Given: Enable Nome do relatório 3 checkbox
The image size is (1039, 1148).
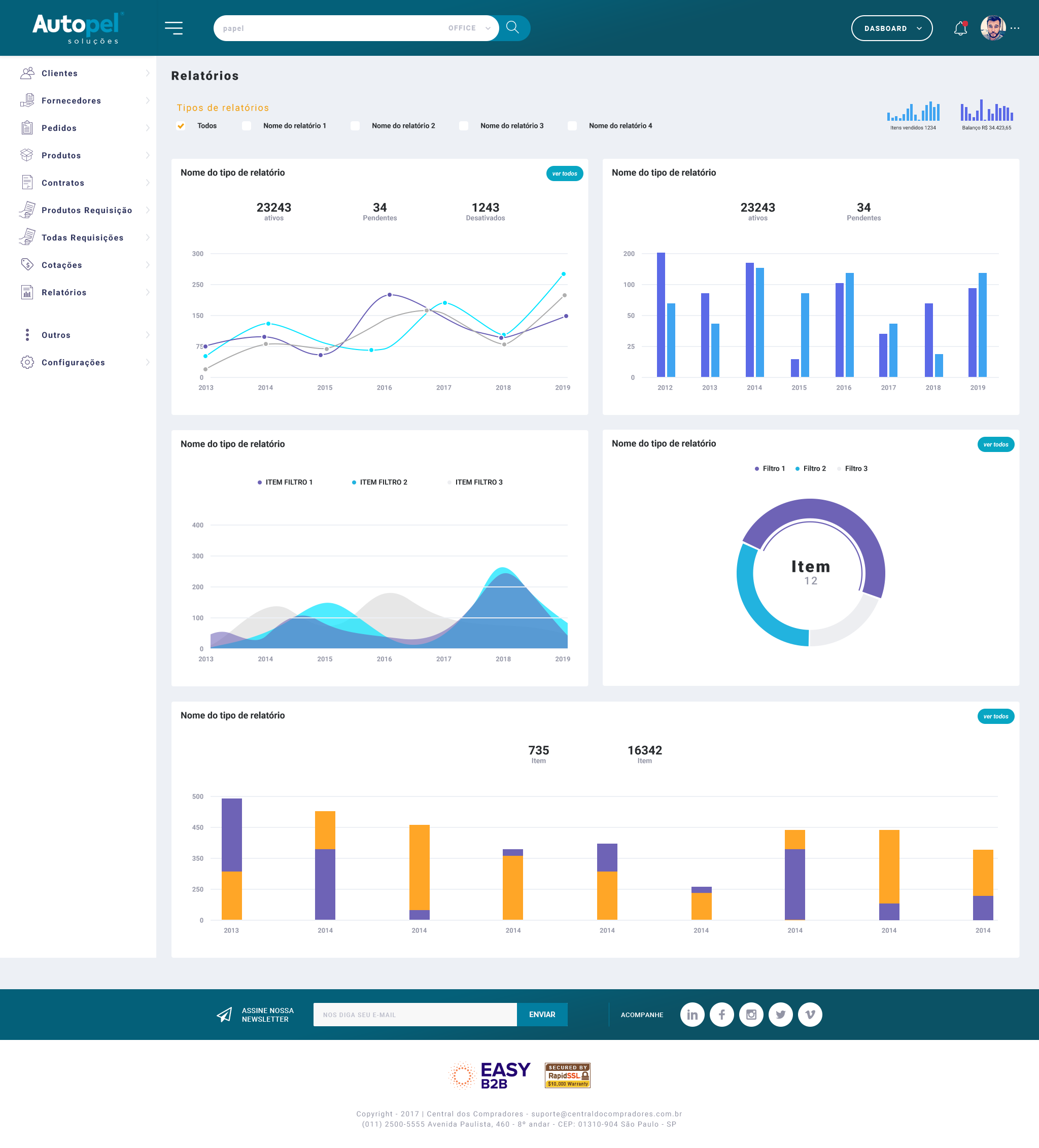Looking at the screenshot, I should (464, 126).
